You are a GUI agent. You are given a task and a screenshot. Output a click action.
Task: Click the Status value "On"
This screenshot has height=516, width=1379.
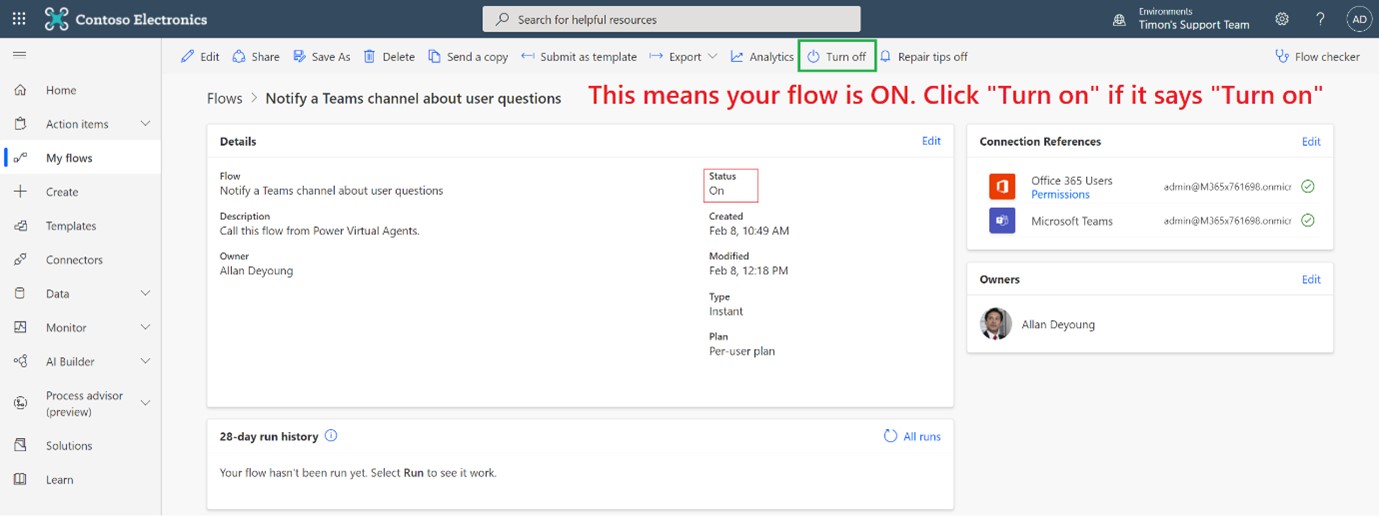[x=717, y=191]
